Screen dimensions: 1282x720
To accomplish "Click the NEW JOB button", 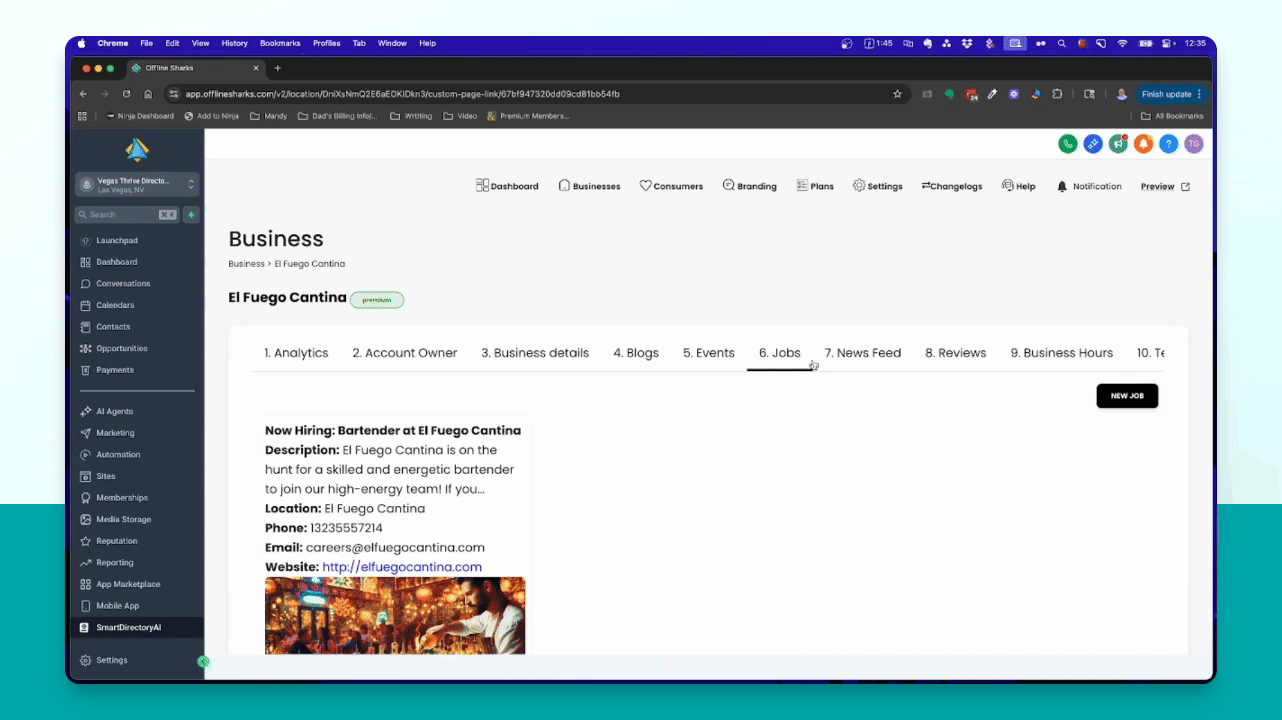I will point(1127,396).
